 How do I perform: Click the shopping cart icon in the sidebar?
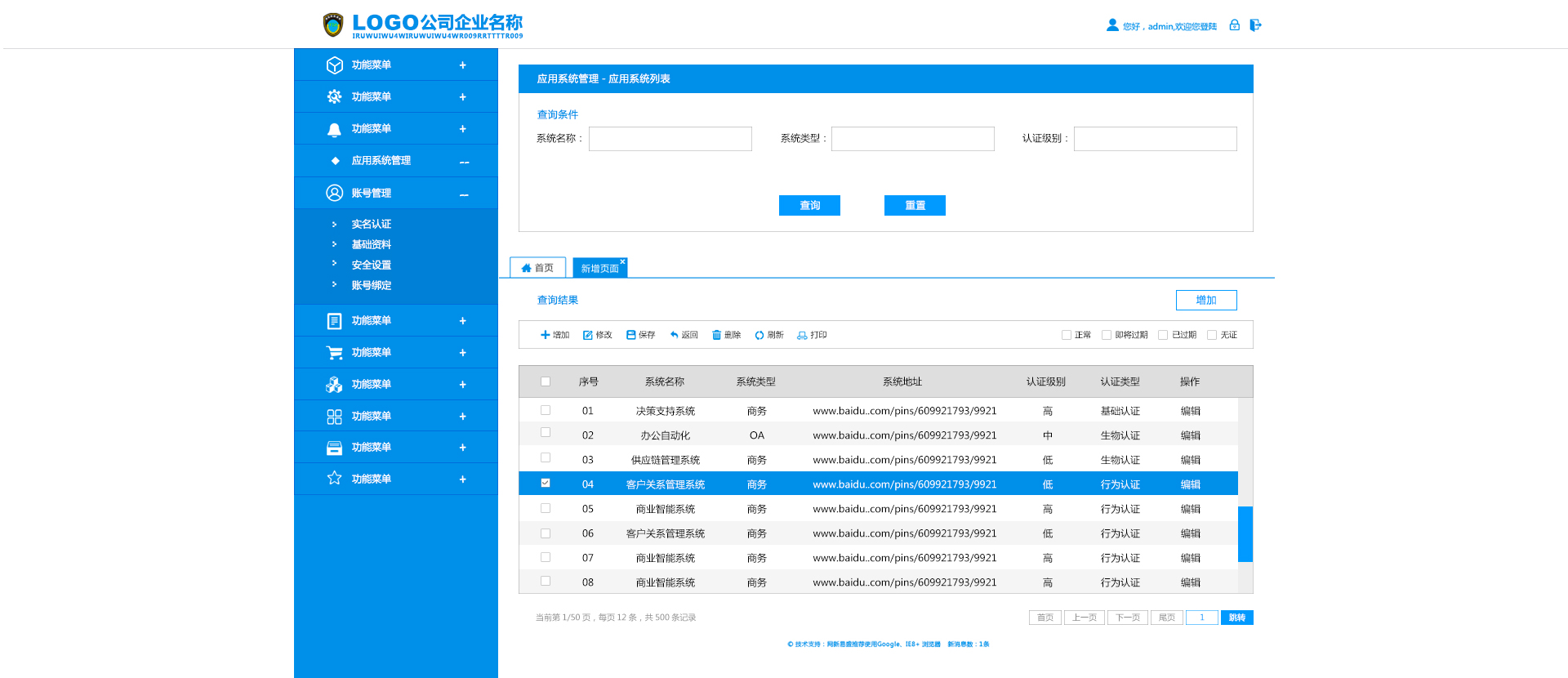tap(334, 353)
